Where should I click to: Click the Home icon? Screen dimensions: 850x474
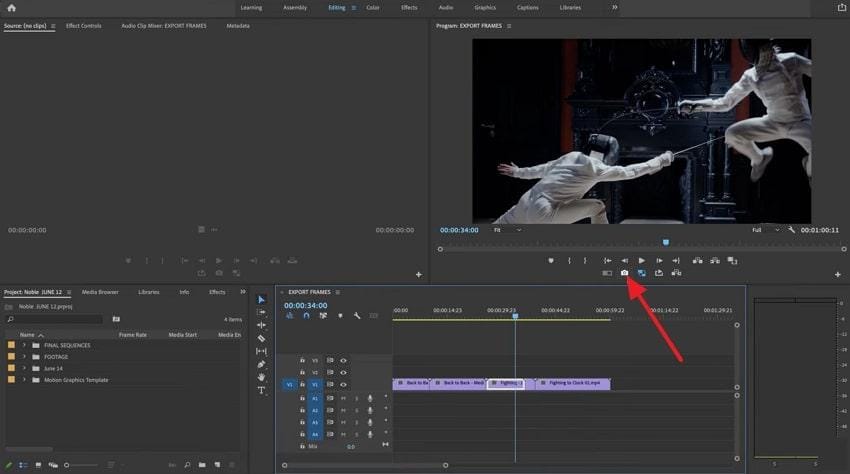[11, 8]
